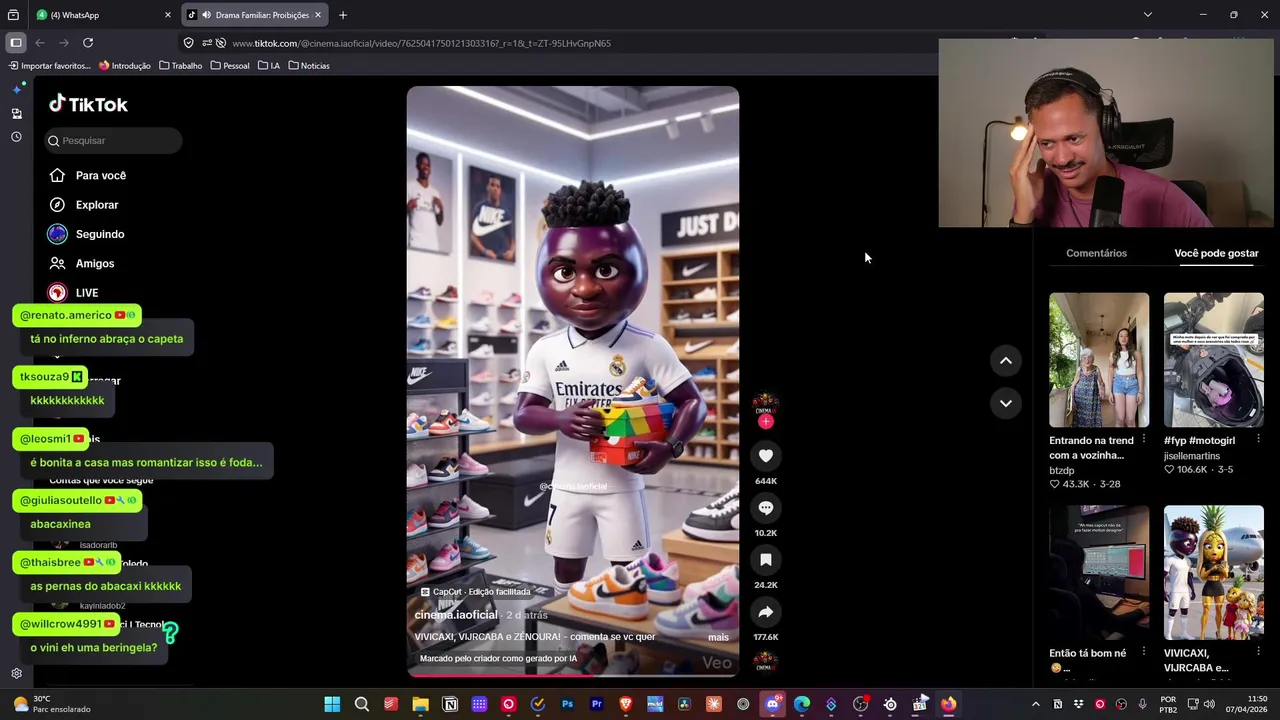Close the WhatsApp browser tab
Image resolution: width=1280 pixels, height=720 pixels.
[x=168, y=15]
